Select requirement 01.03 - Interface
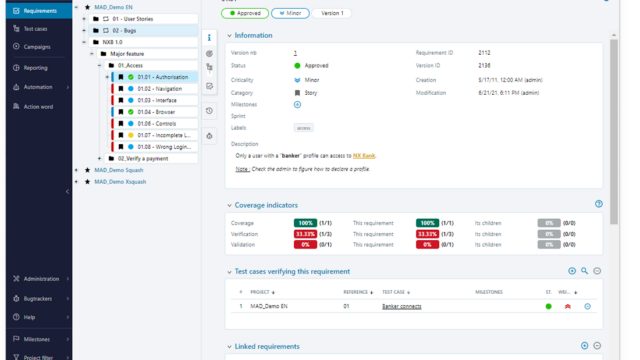 [155, 100]
